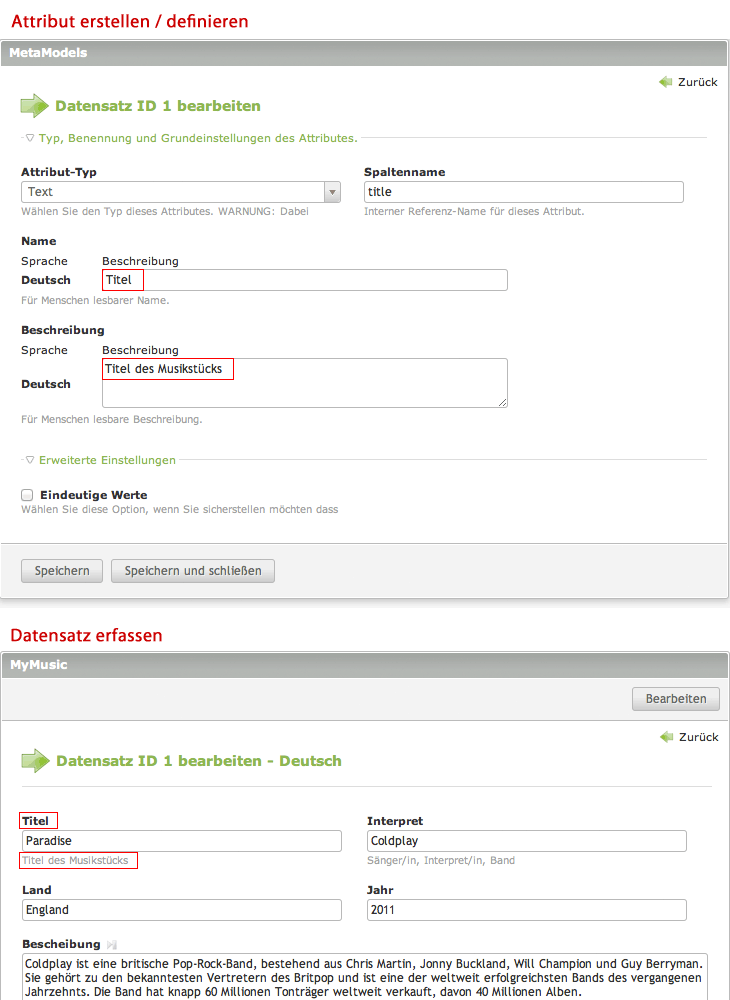Click green arrow icon beside MetaModels 'Datensatz ID 1 bearbeiten'

pyautogui.click(x=35, y=106)
